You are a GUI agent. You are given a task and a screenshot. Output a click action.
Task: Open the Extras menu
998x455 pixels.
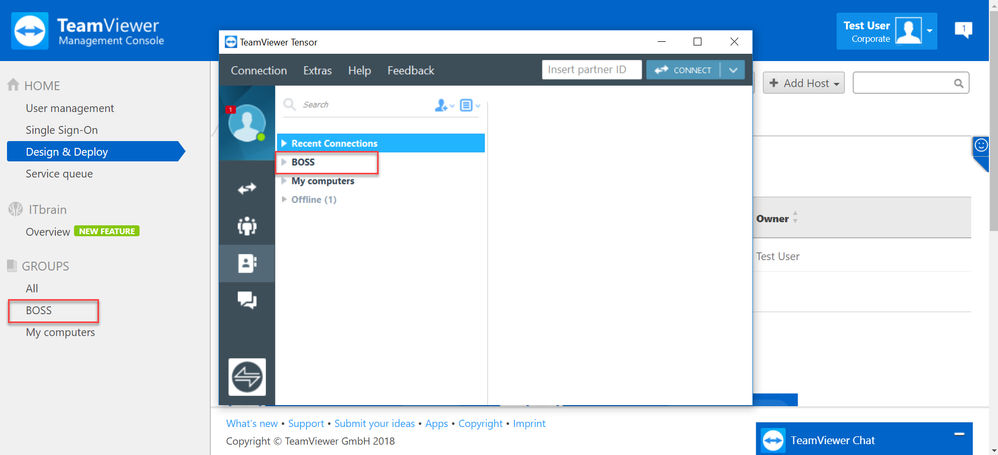[317, 71]
